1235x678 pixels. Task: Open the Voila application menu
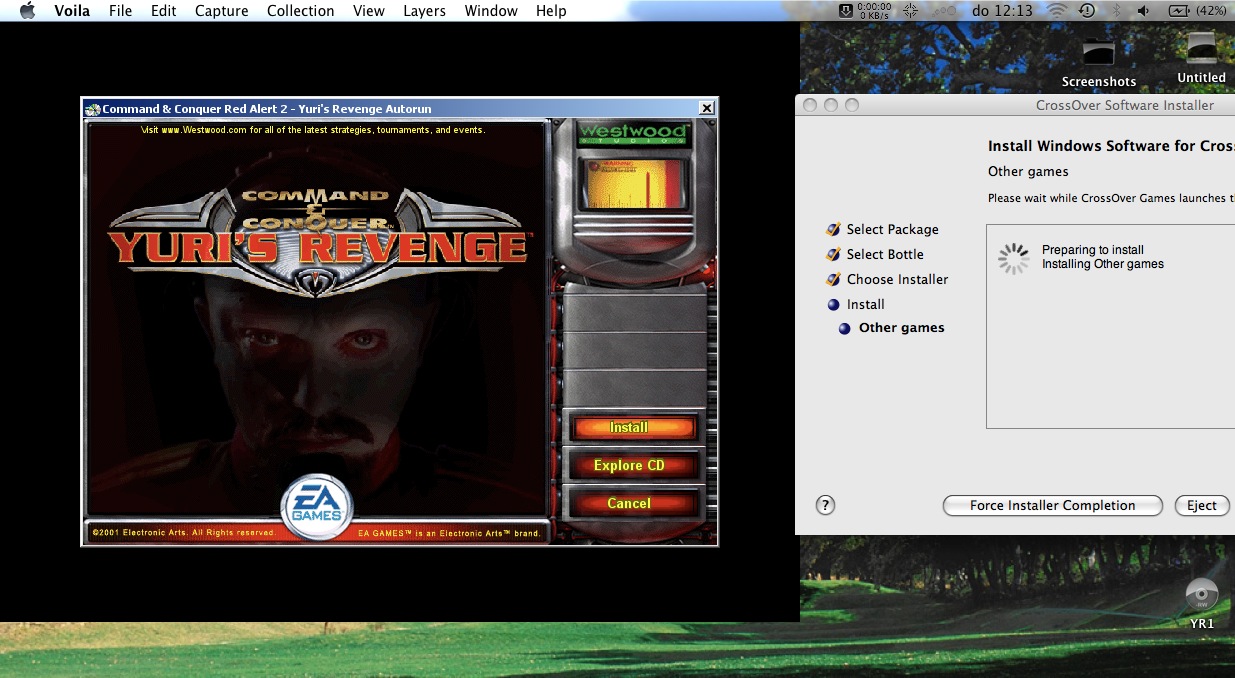tap(73, 11)
